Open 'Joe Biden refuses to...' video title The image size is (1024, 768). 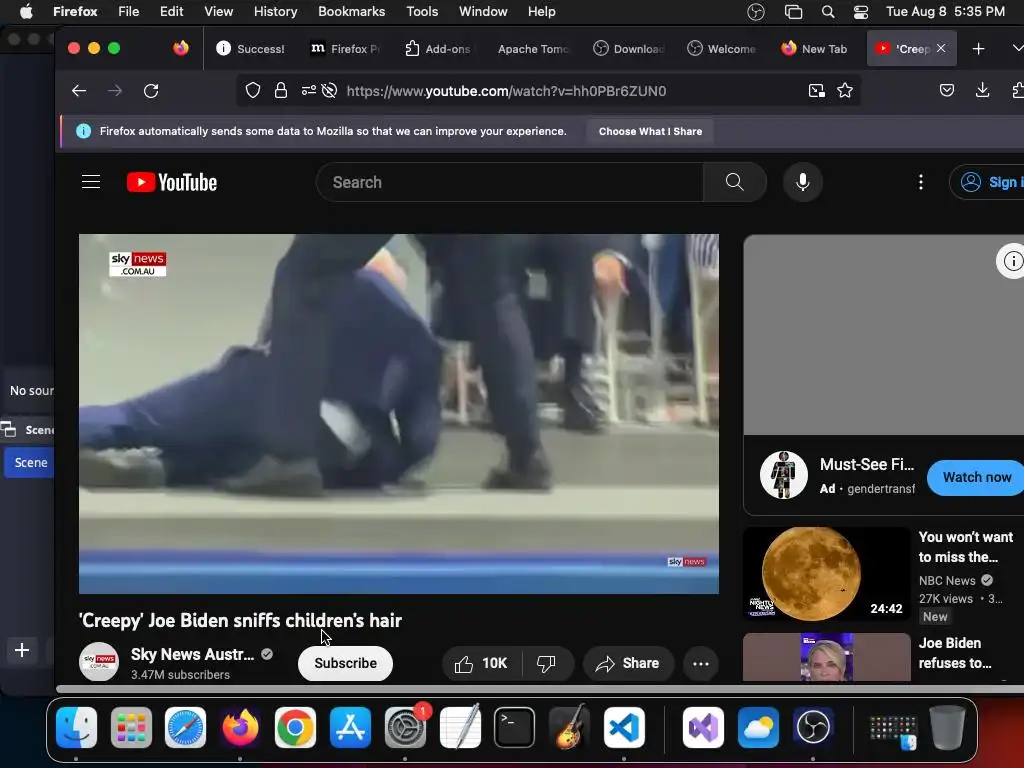click(955, 653)
